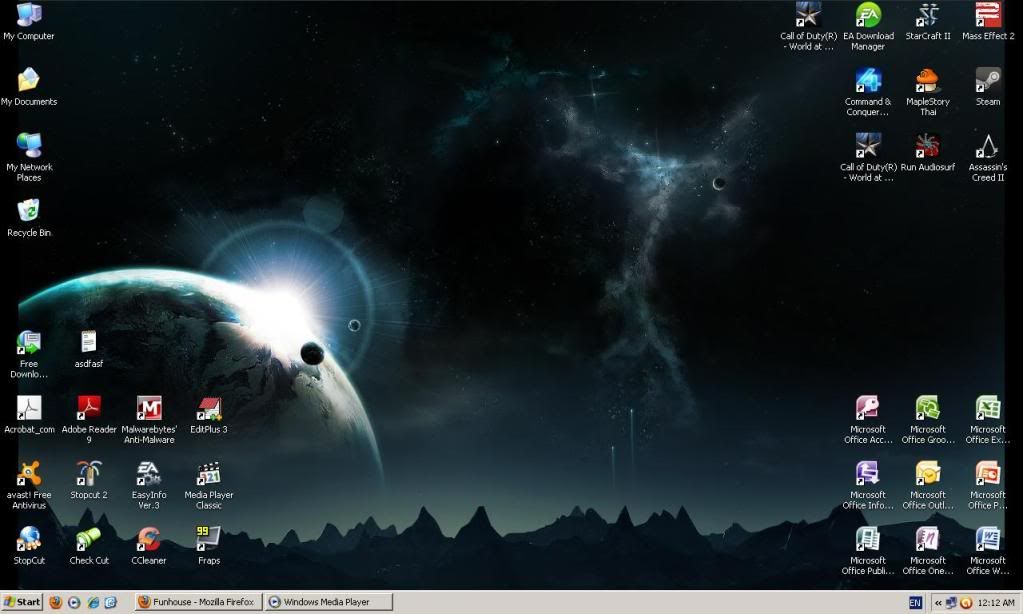Click the 12:12 AM taskbar clock
Screen dimensions: 1023x614
click(x=996, y=603)
